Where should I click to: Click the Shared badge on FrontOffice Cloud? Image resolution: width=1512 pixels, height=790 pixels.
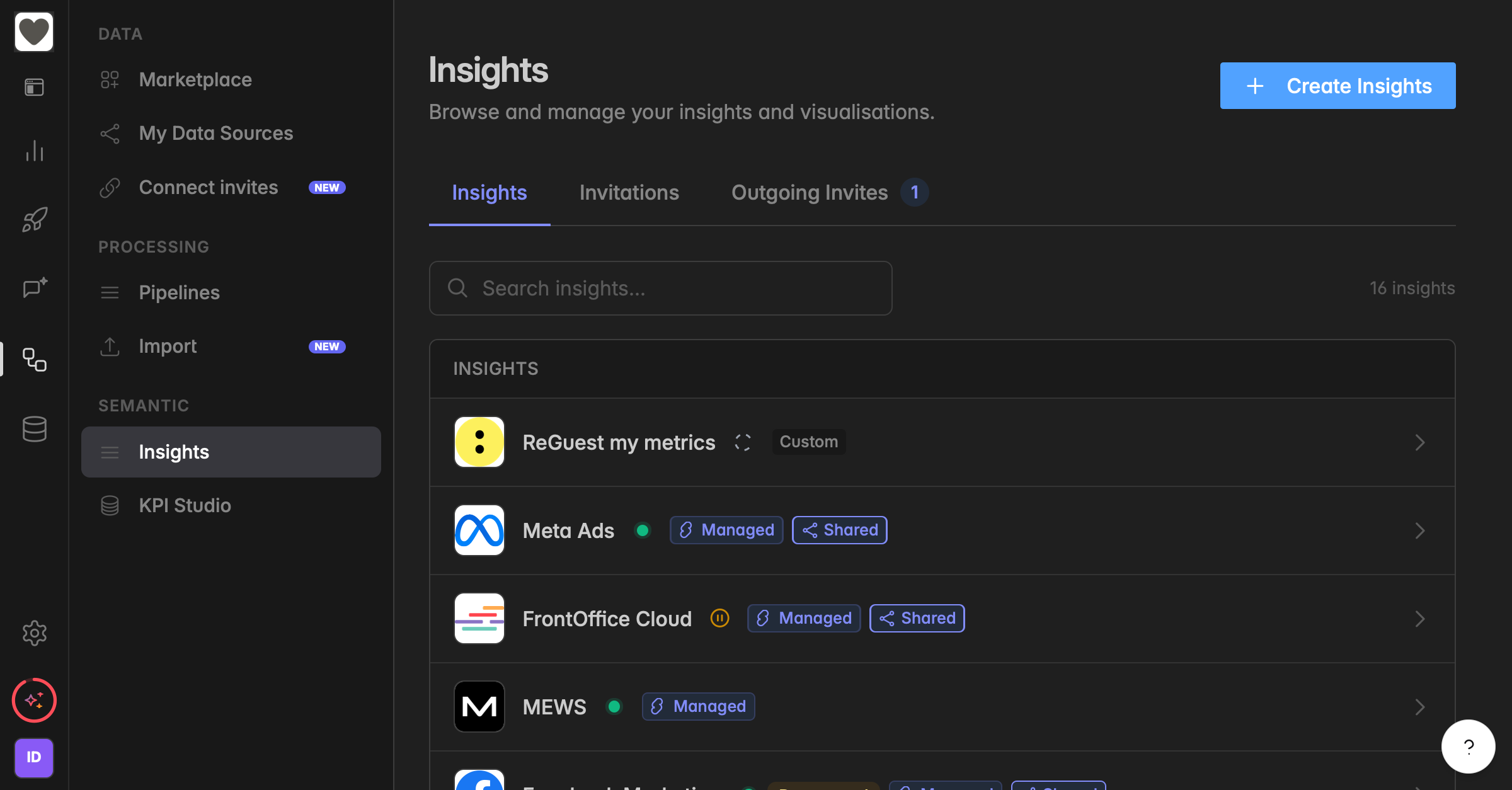click(x=917, y=618)
